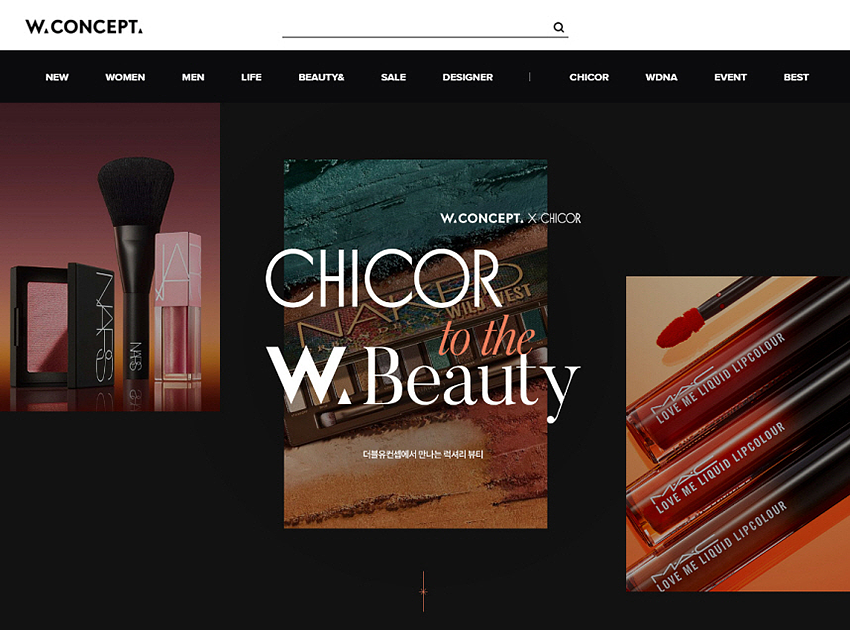The image size is (850, 630).
Task: Click the eyeshadow palette center banner
Action: click(x=415, y=480)
